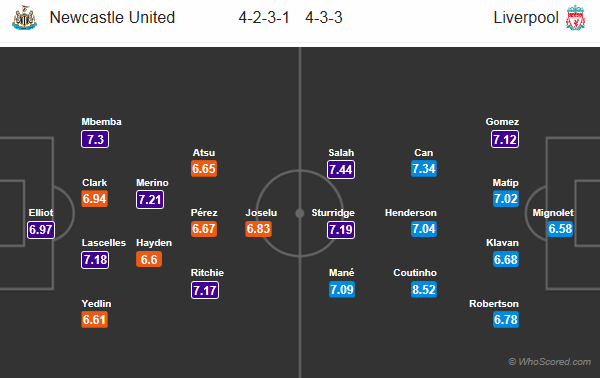The width and height of the screenshot is (600, 378).
Task: Click the player name Sturridge
Action: pos(333,213)
